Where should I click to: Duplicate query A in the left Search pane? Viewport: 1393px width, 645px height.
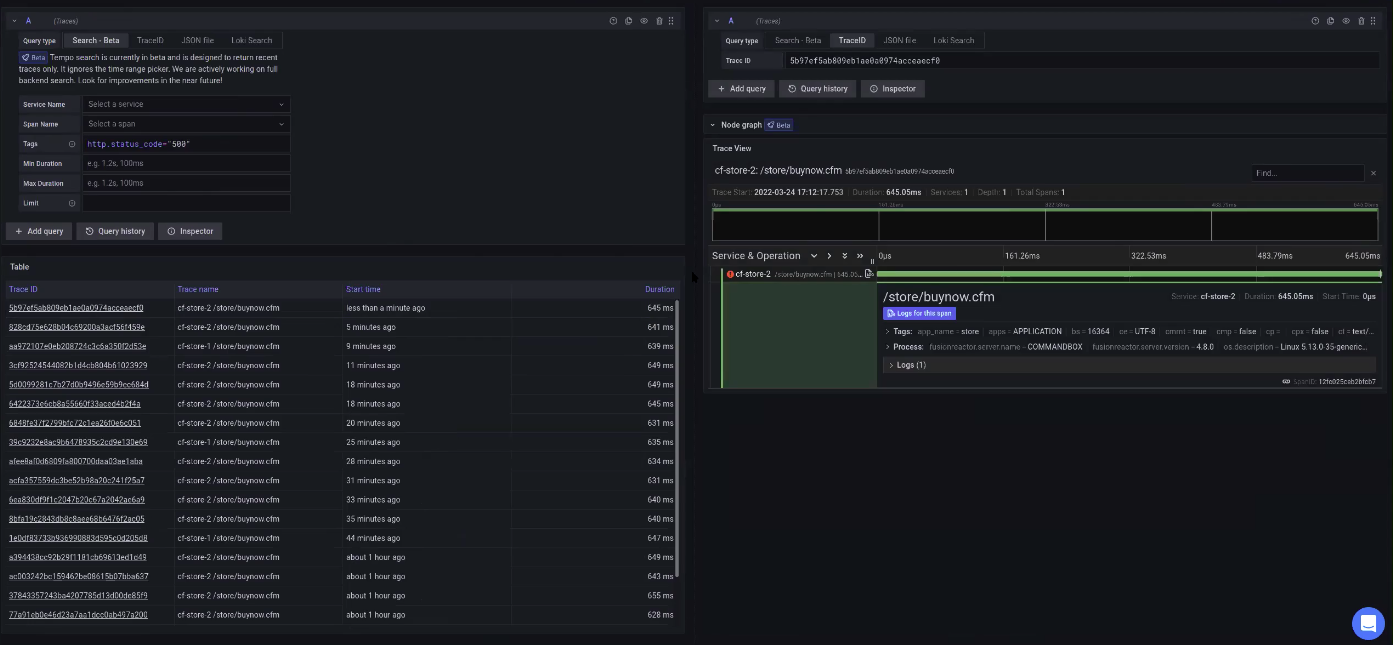(628, 20)
